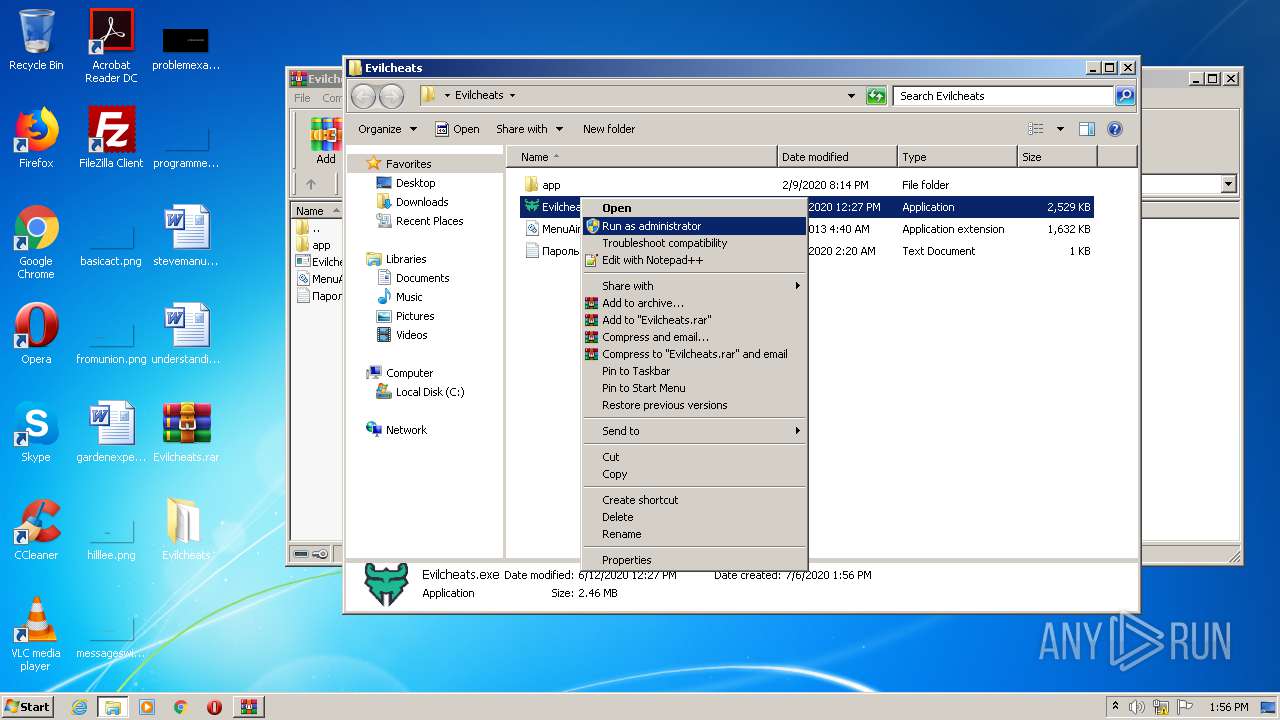Choose Run as administrator
Viewport: 1280px width, 720px height.
[695, 226]
